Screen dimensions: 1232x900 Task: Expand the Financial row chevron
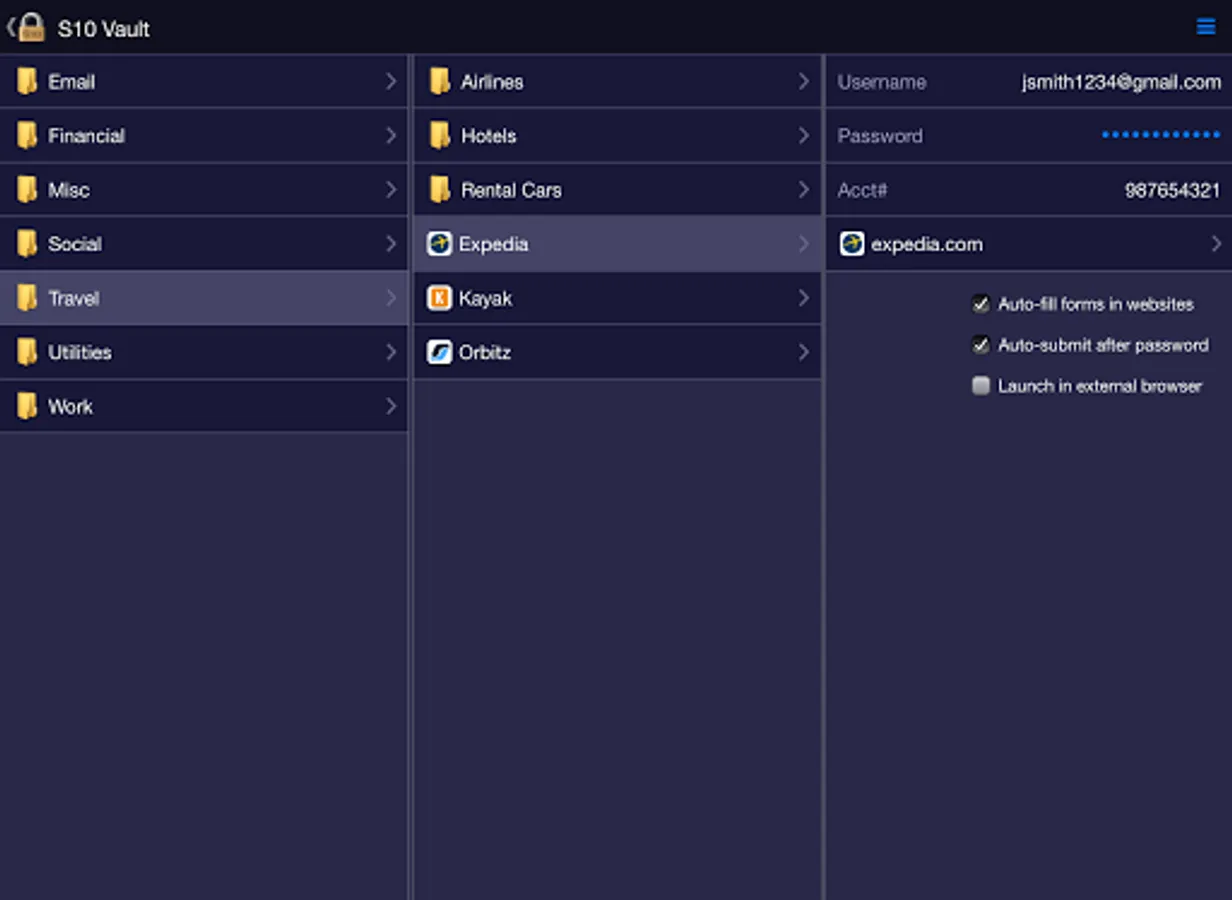(x=391, y=135)
